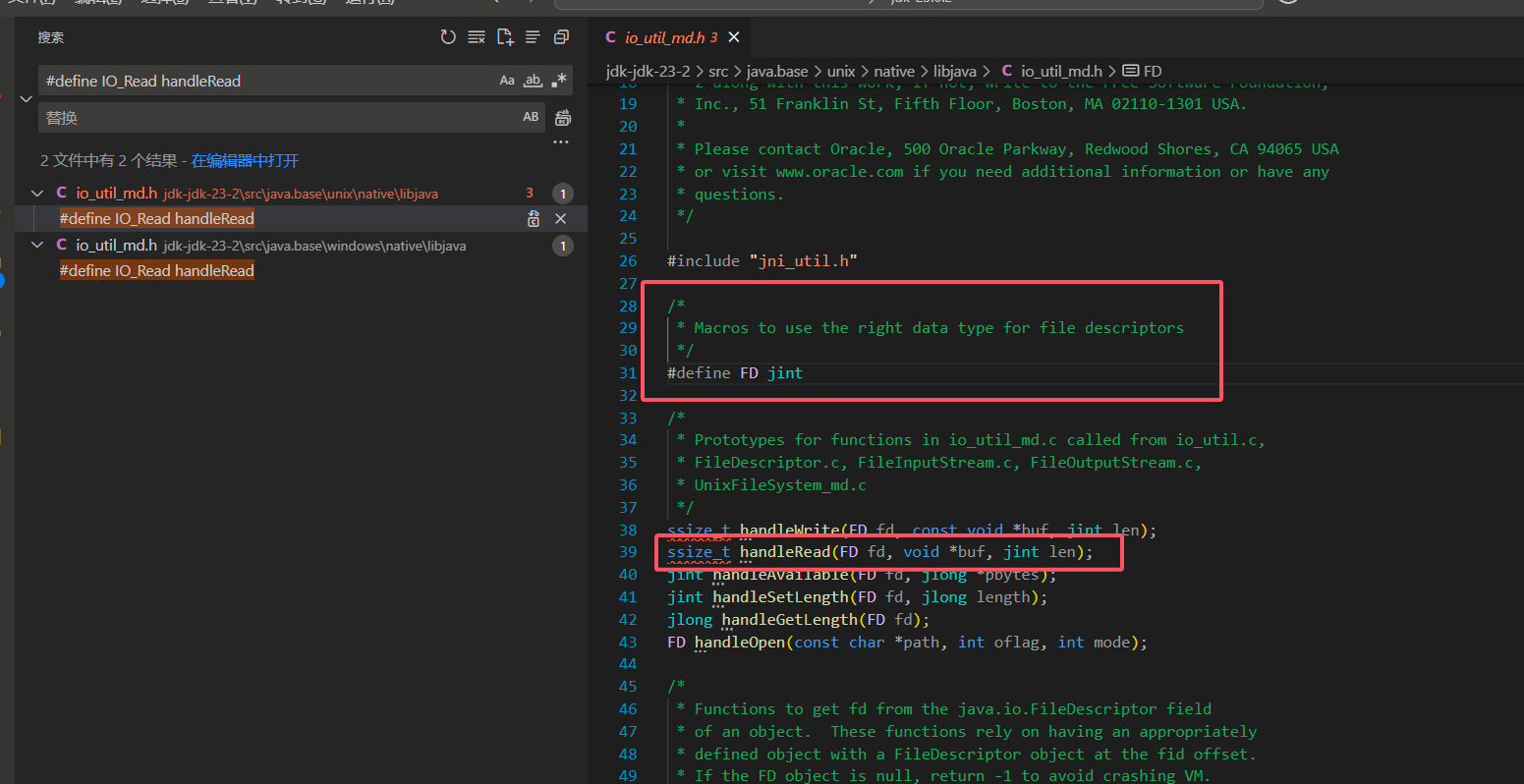Collapse the replace field toggle chevron

click(x=27, y=99)
